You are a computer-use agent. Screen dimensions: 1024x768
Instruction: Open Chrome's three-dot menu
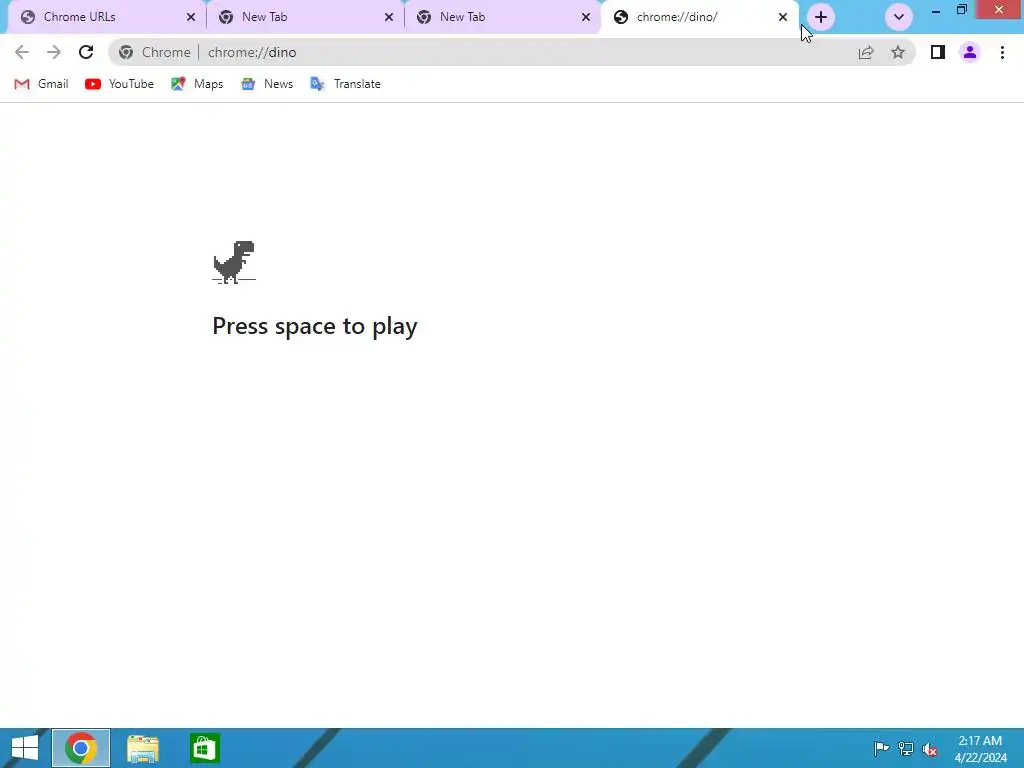tap(1002, 52)
